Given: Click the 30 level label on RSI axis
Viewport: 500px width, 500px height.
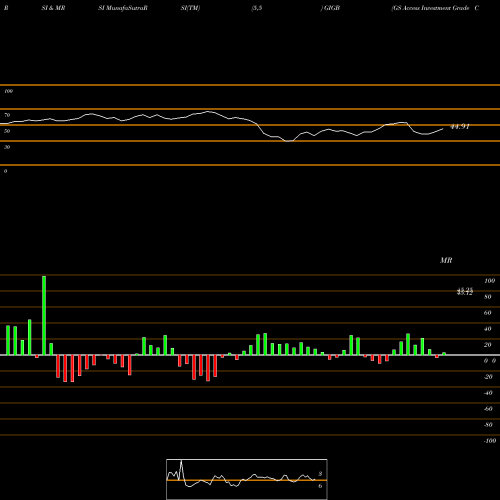Looking at the screenshot, I should click(x=7, y=147).
